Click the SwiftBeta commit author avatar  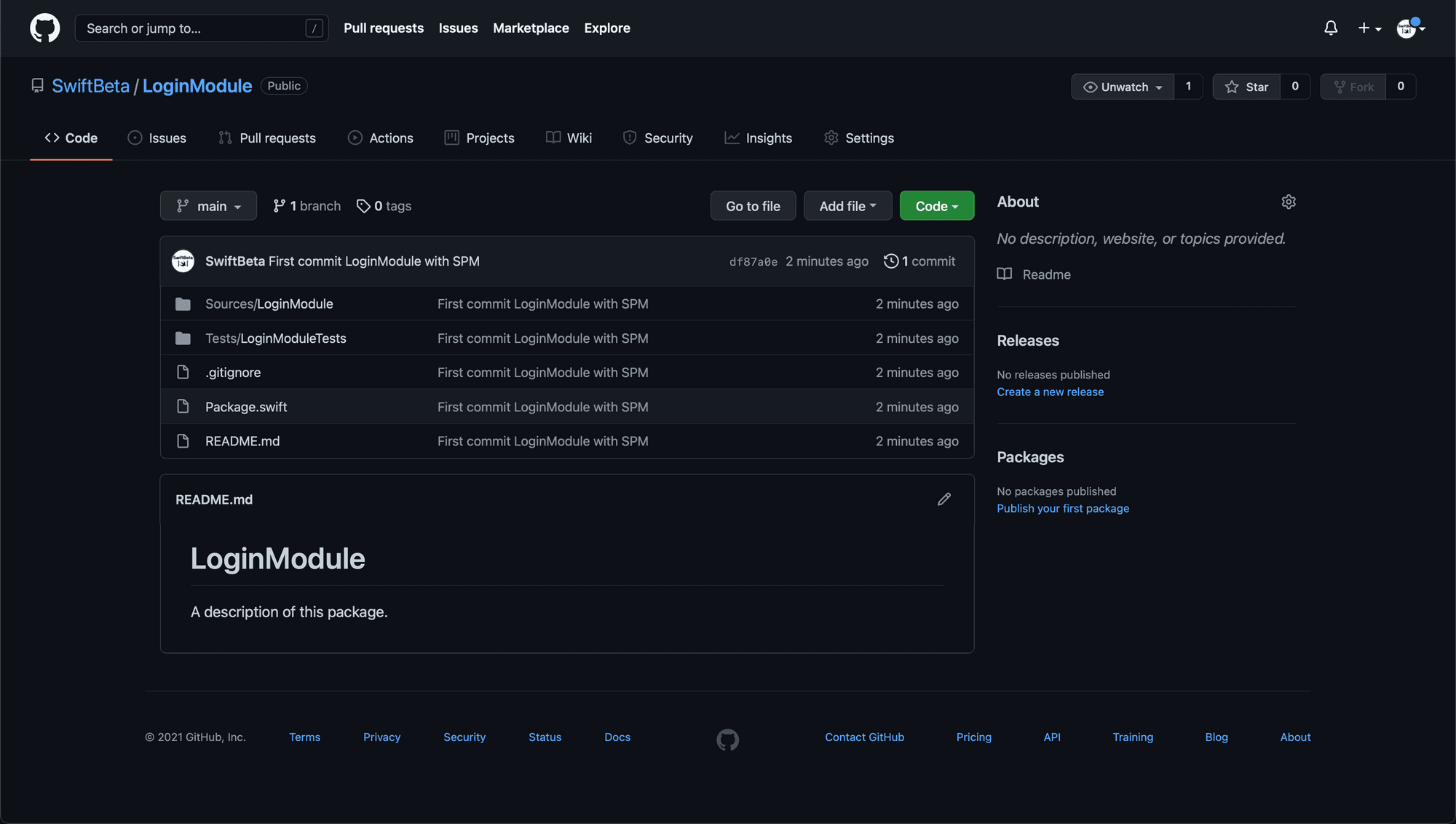click(183, 261)
